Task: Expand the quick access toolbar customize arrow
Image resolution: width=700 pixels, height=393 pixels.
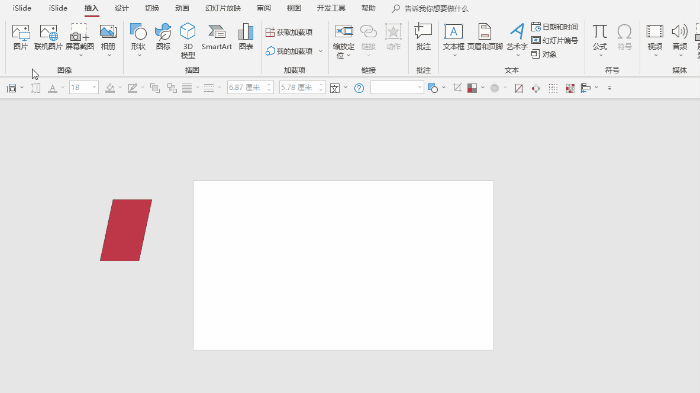Action: pos(609,88)
